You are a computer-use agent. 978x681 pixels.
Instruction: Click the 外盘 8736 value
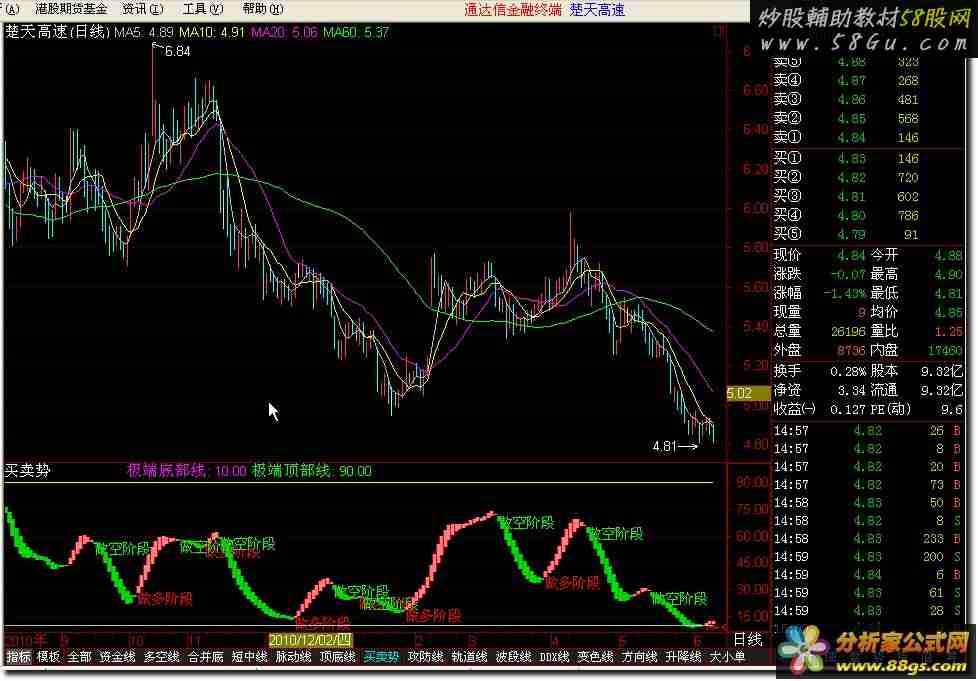pyautogui.click(x=851, y=350)
